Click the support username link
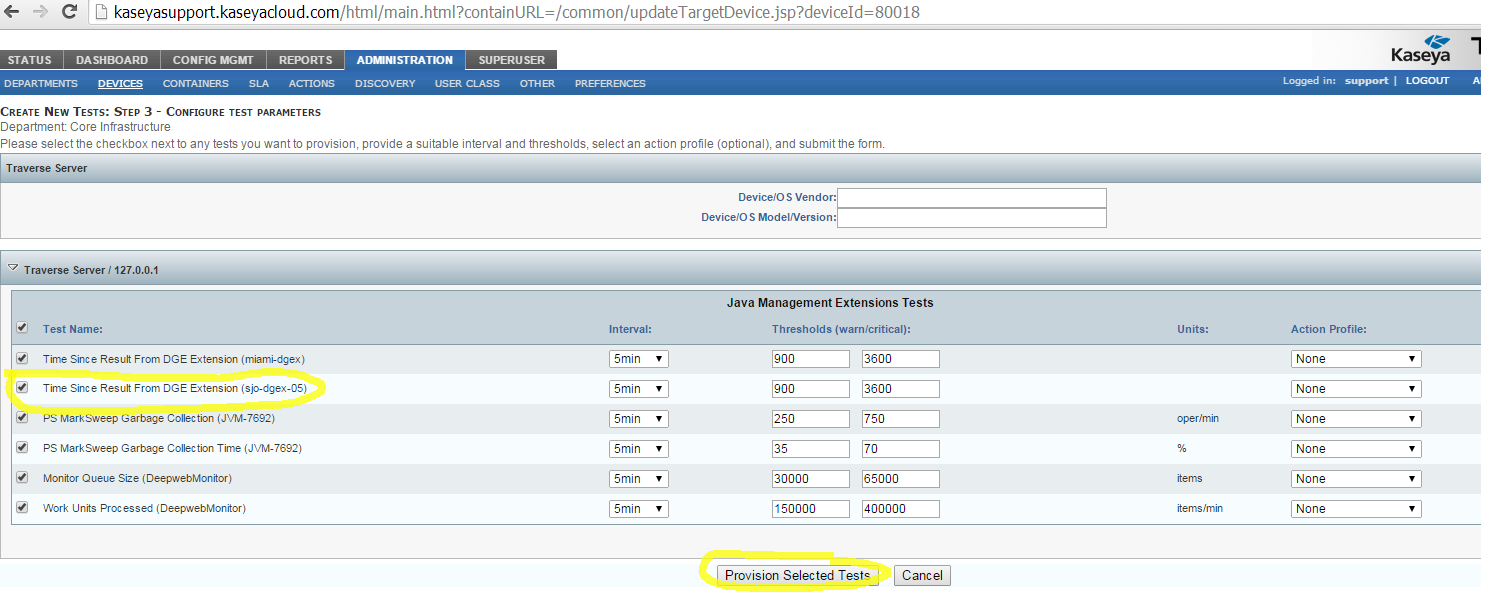The width and height of the screenshot is (1486, 596). tap(1366, 81)
